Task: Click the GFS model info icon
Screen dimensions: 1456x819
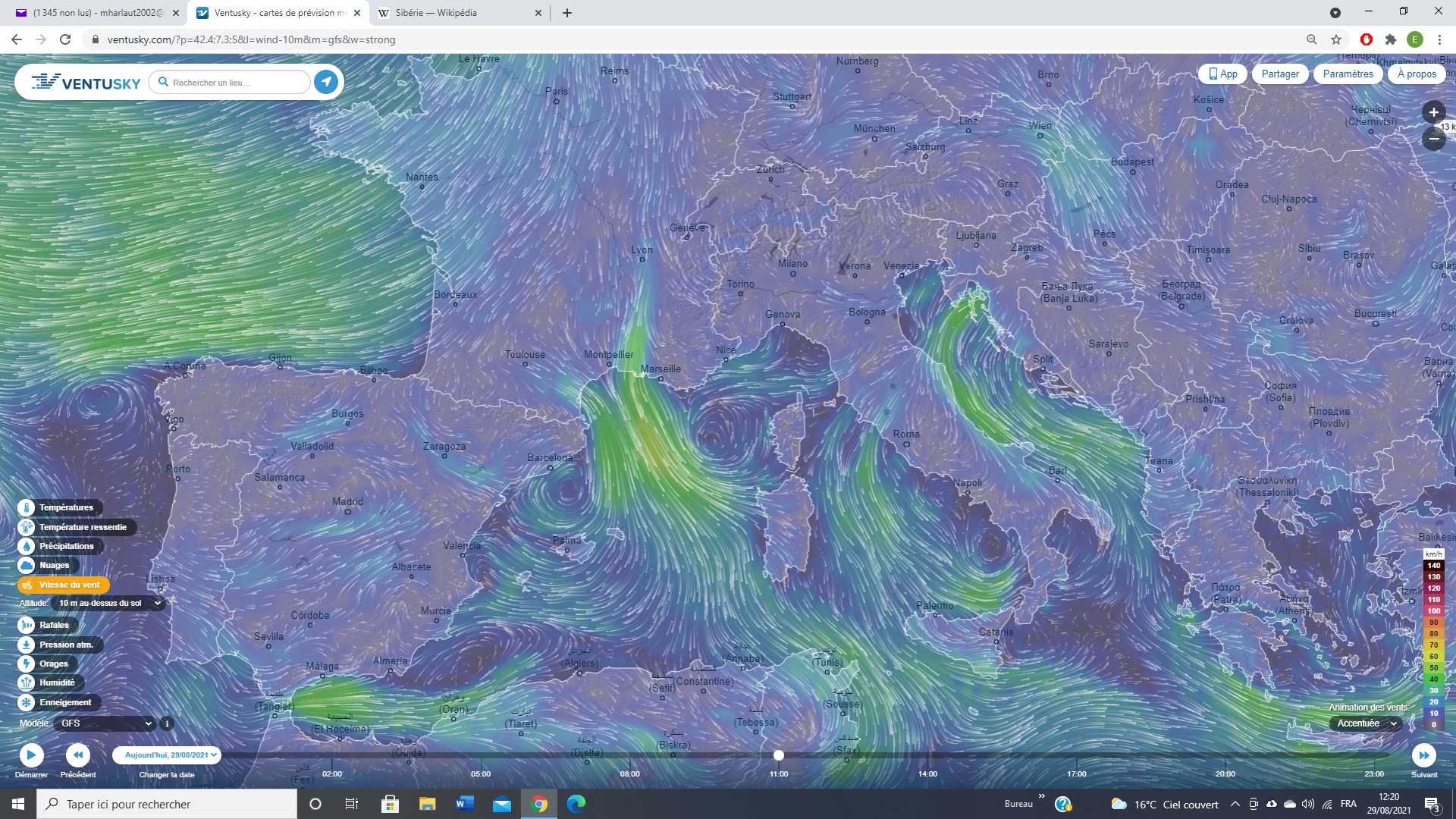Action: [167, 723]
